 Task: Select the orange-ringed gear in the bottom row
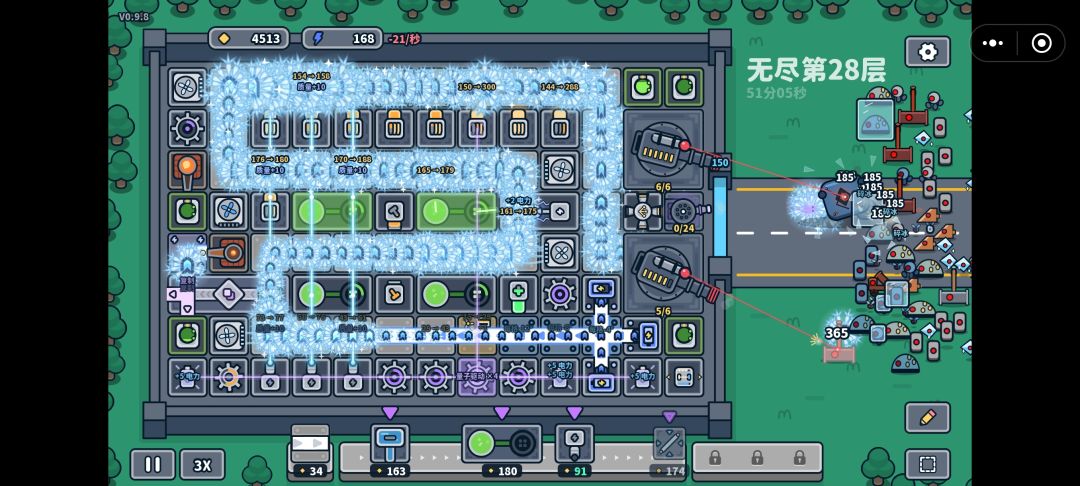[229, 377]
